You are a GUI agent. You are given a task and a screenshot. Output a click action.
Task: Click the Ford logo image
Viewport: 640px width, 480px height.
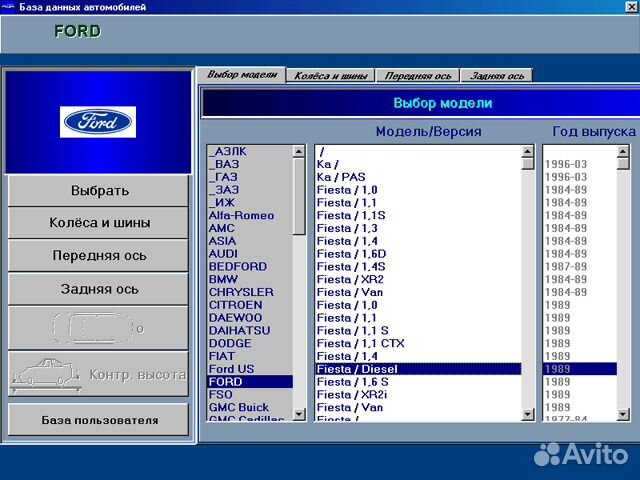click(98, 122)
